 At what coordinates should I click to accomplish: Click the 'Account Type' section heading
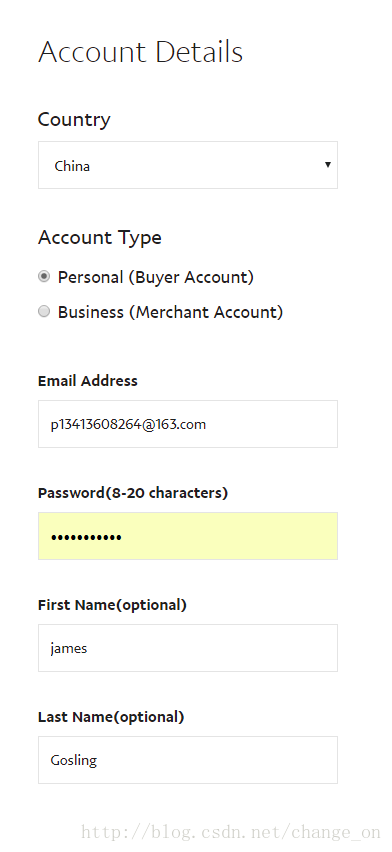(99, 237)
